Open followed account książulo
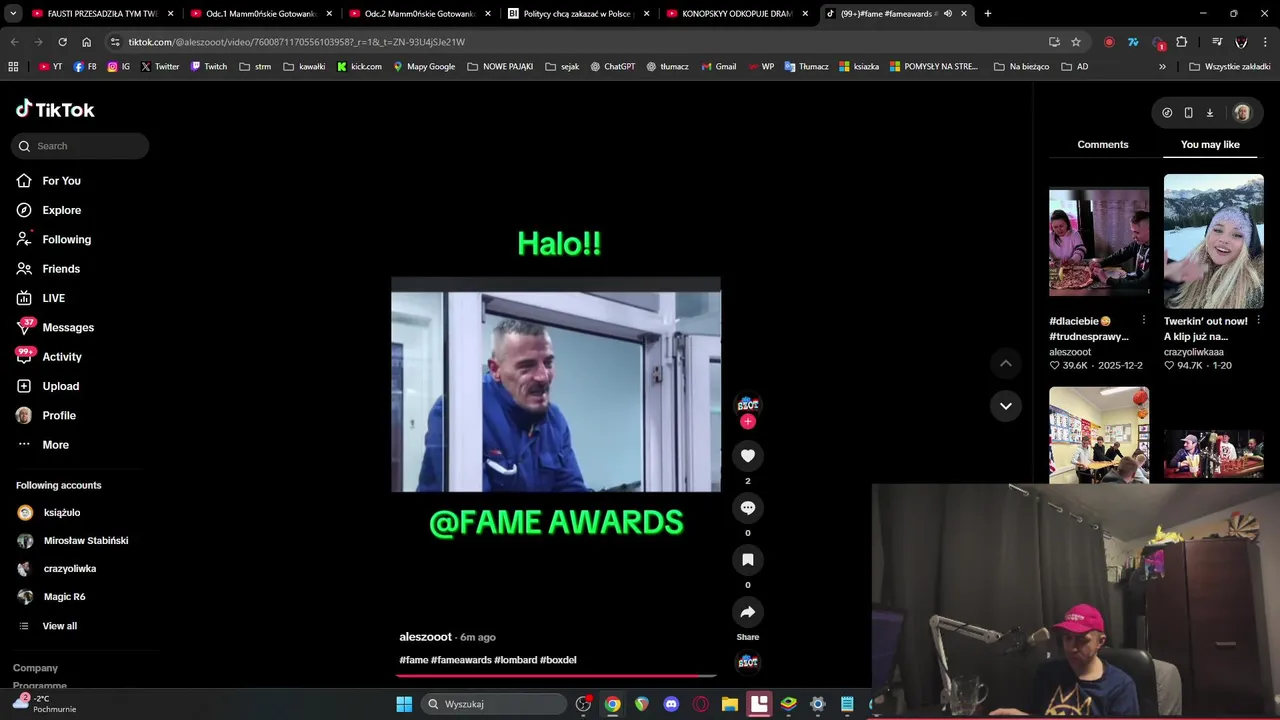Image resolution: width=1280 pixels, height=720 pixels. (62, 513)
